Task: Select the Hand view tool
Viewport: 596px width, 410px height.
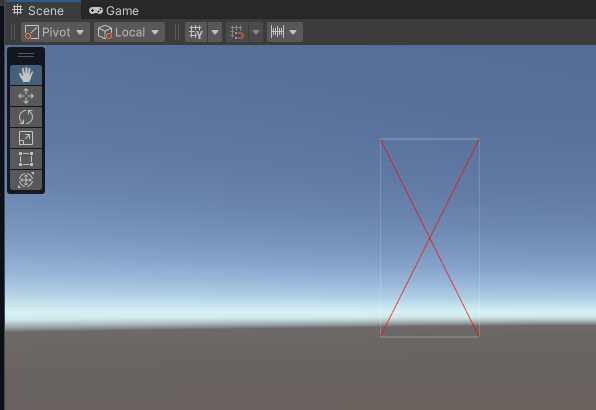Action: click(x=26, y=75)
